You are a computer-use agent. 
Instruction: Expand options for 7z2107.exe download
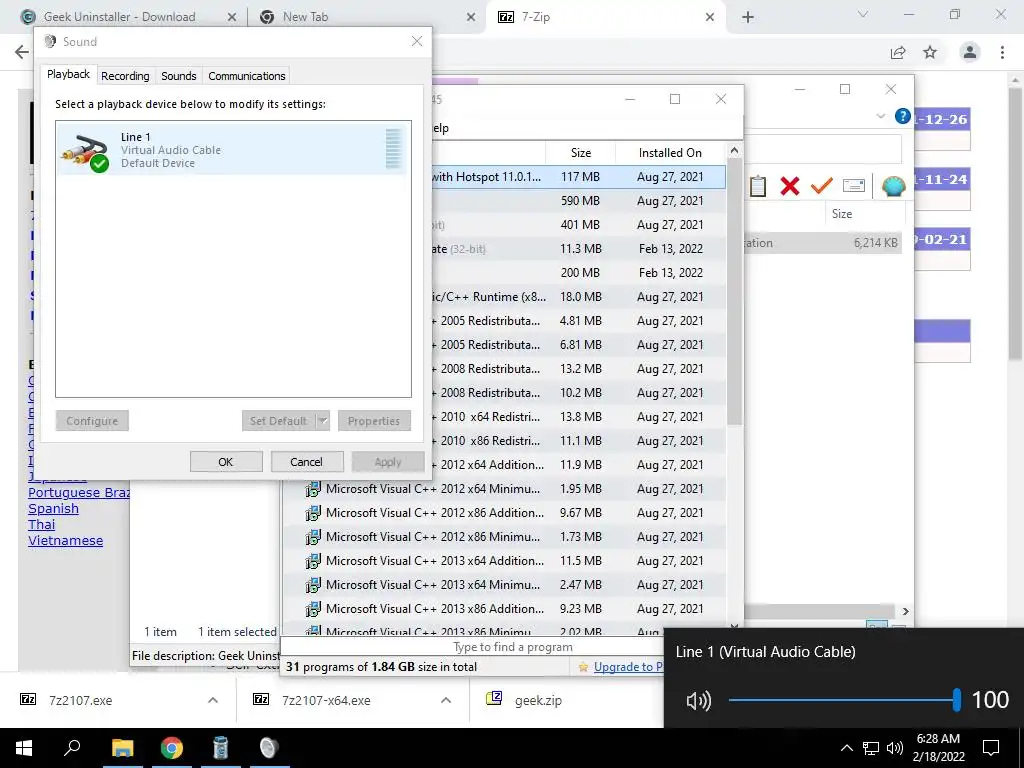(212, 700)
